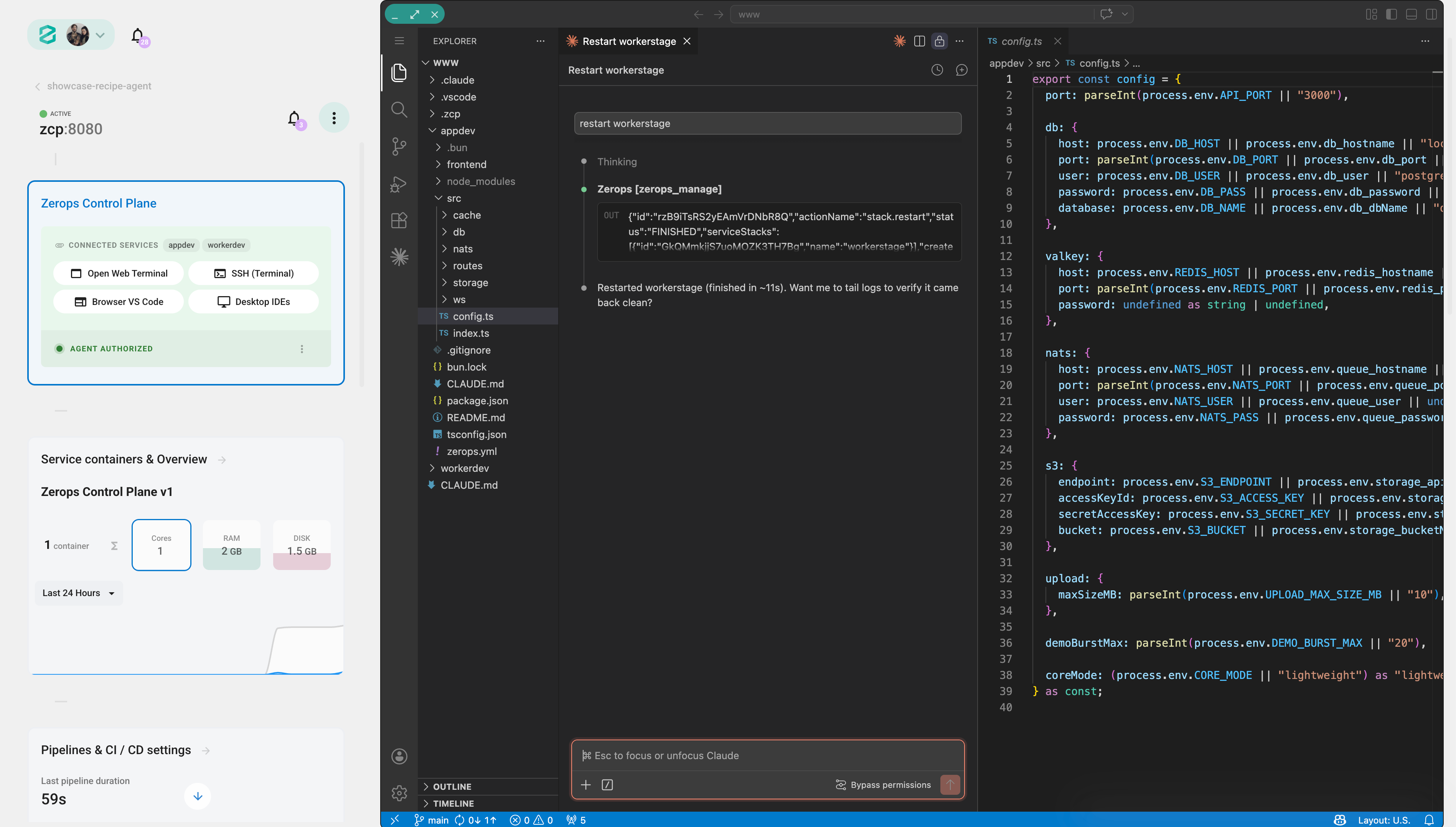Click the main branch in status bar
Viewport: 1456px width, 827px height.
[432, 820]
